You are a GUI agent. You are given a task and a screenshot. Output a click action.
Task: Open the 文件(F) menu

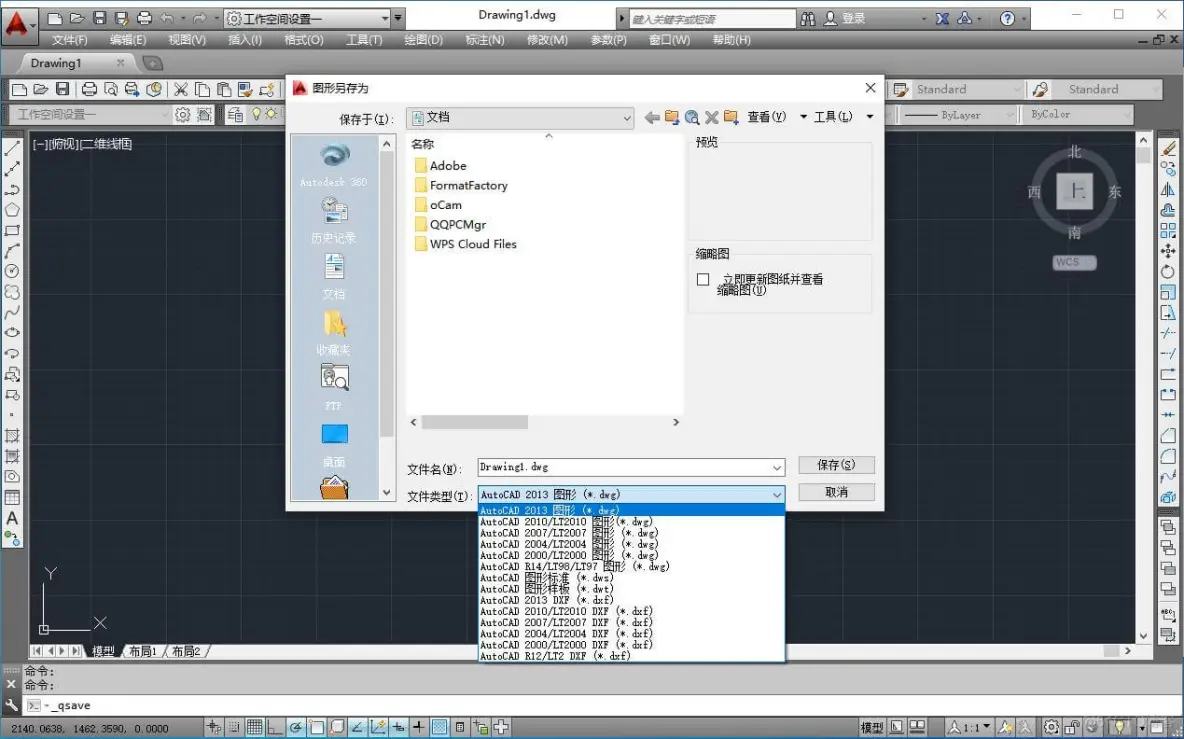coord(69,40)
